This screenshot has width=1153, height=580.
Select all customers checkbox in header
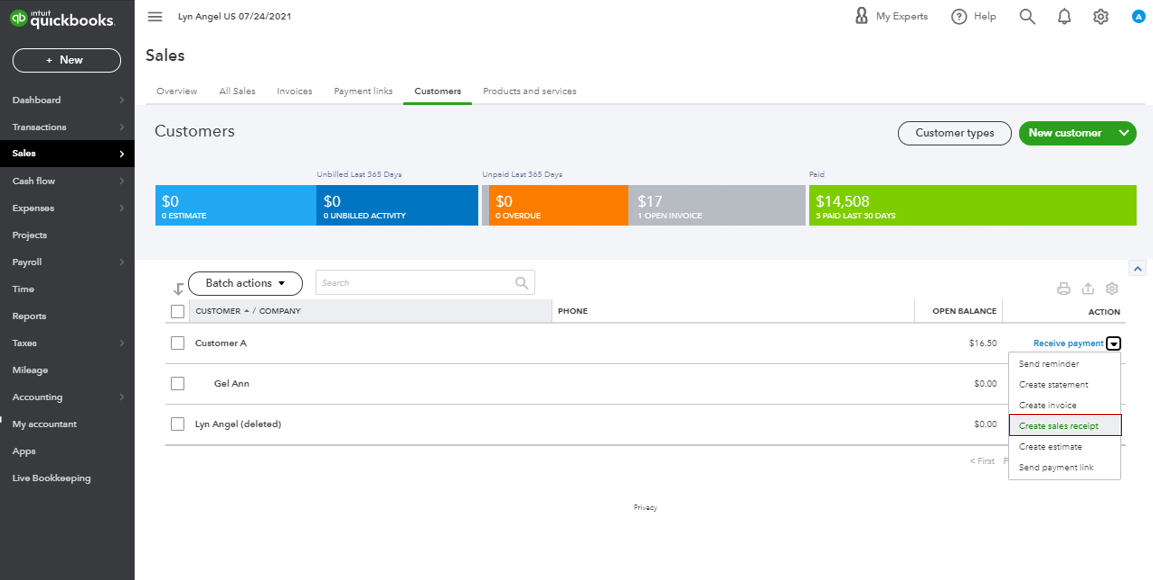pos(177,312)
